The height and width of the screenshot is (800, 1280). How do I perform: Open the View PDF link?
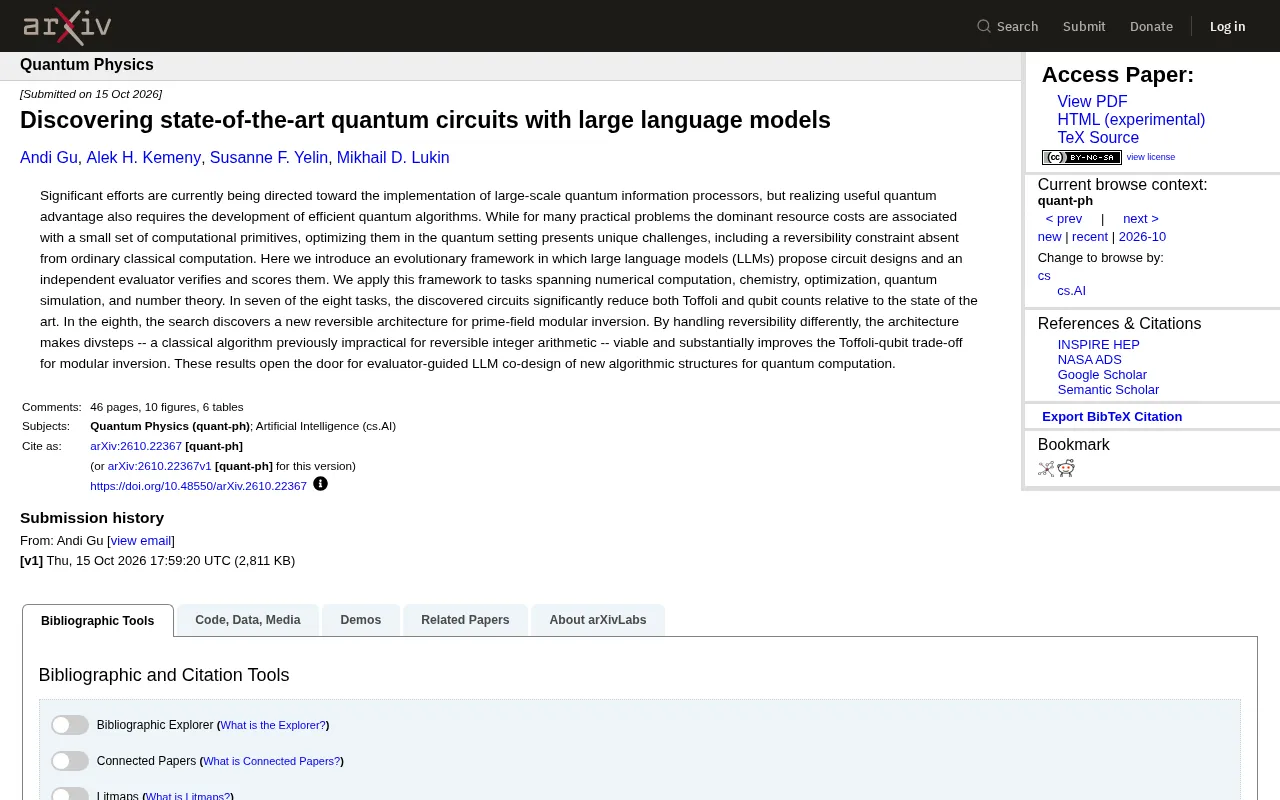[1092, 102]
